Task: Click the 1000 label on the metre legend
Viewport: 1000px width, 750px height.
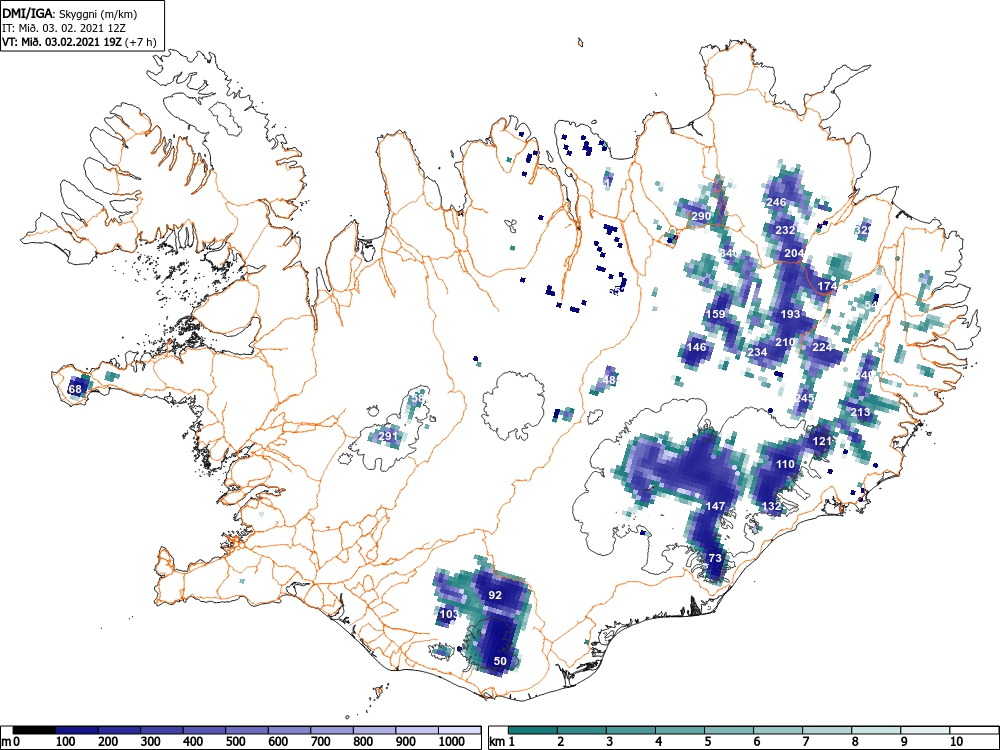Action: coord(452,742)
